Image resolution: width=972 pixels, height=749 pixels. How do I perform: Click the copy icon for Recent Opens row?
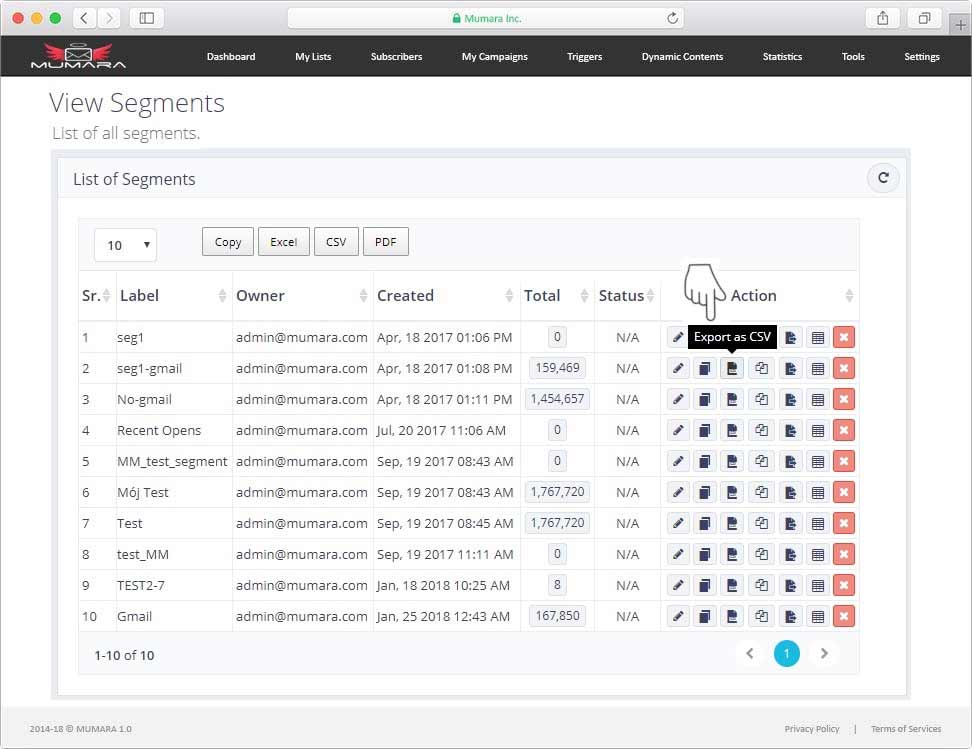[705, 430]
